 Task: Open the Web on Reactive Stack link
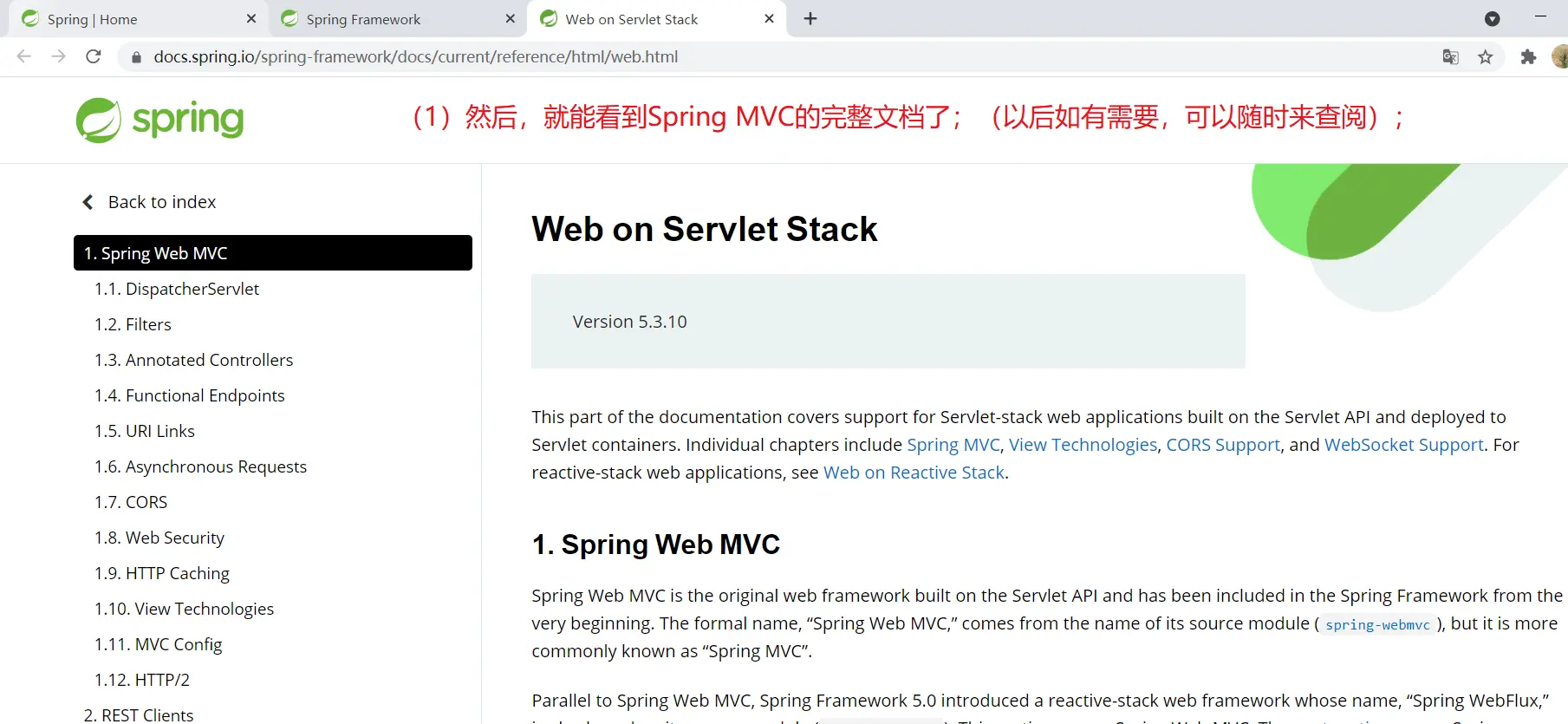point(914,473)
